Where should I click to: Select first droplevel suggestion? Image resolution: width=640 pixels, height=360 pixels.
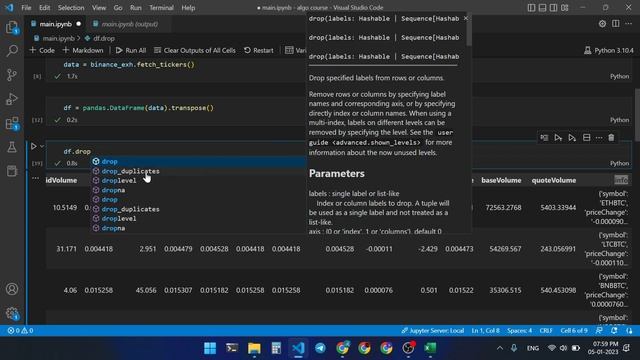tap(199, 180)
